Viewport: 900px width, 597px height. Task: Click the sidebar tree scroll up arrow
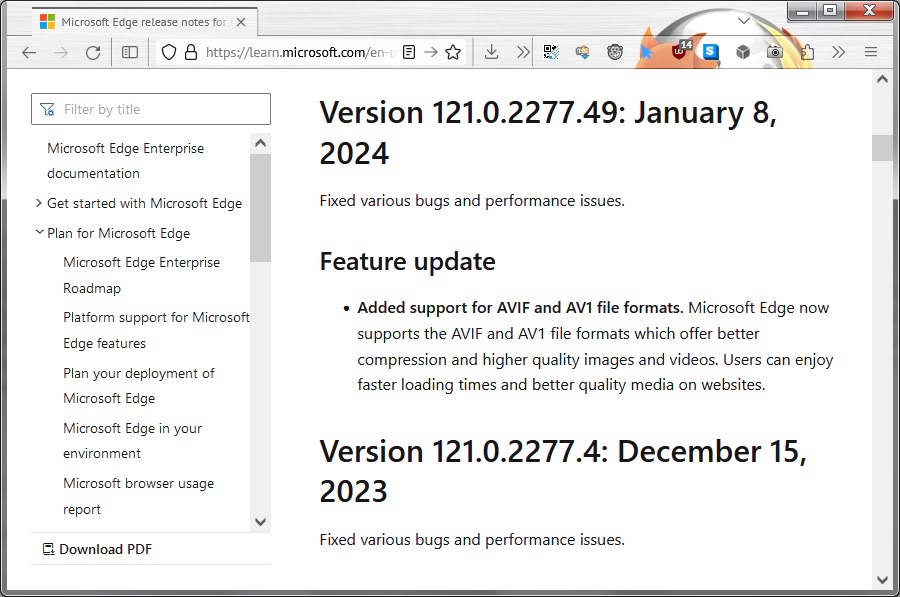(261, 143)
